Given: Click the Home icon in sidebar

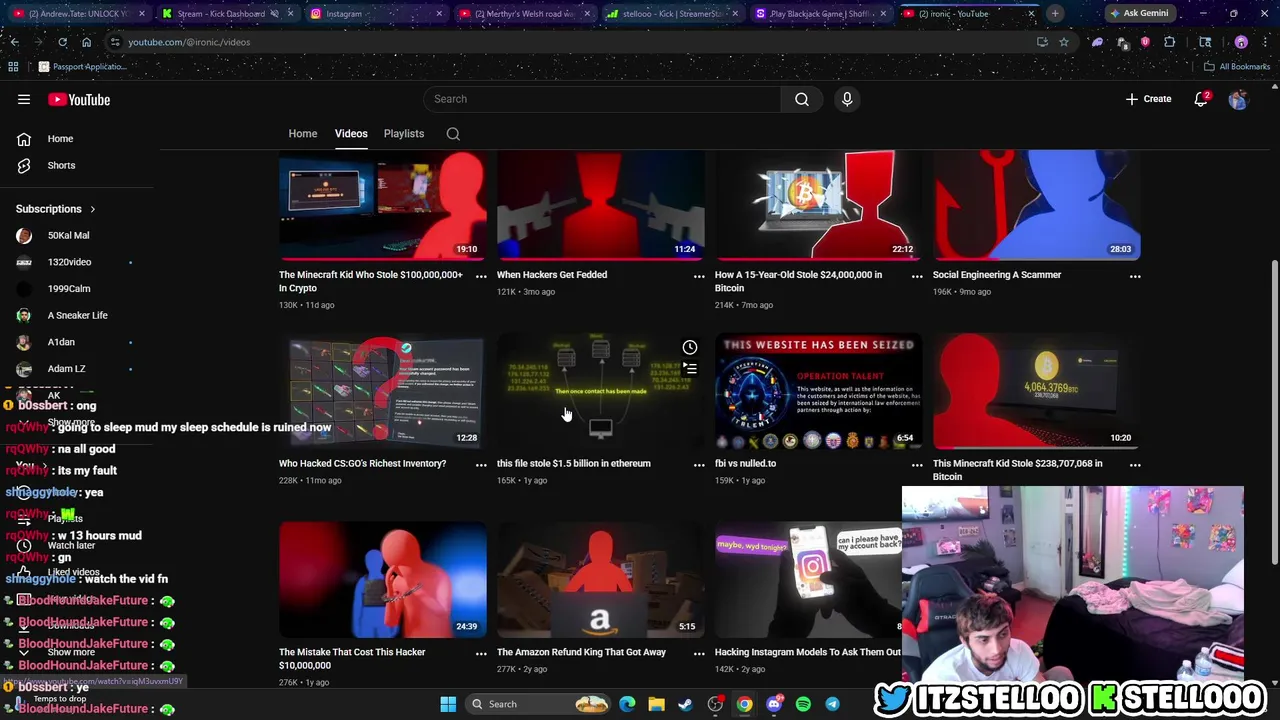Looking at the screenshot, I should (x=24, y=139).
